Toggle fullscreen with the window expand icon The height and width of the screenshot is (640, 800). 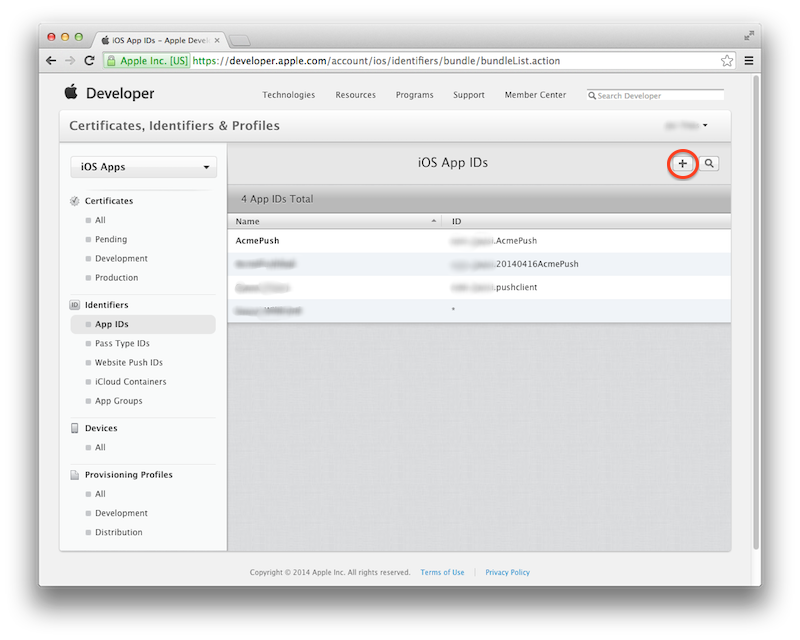coord(748,36)
